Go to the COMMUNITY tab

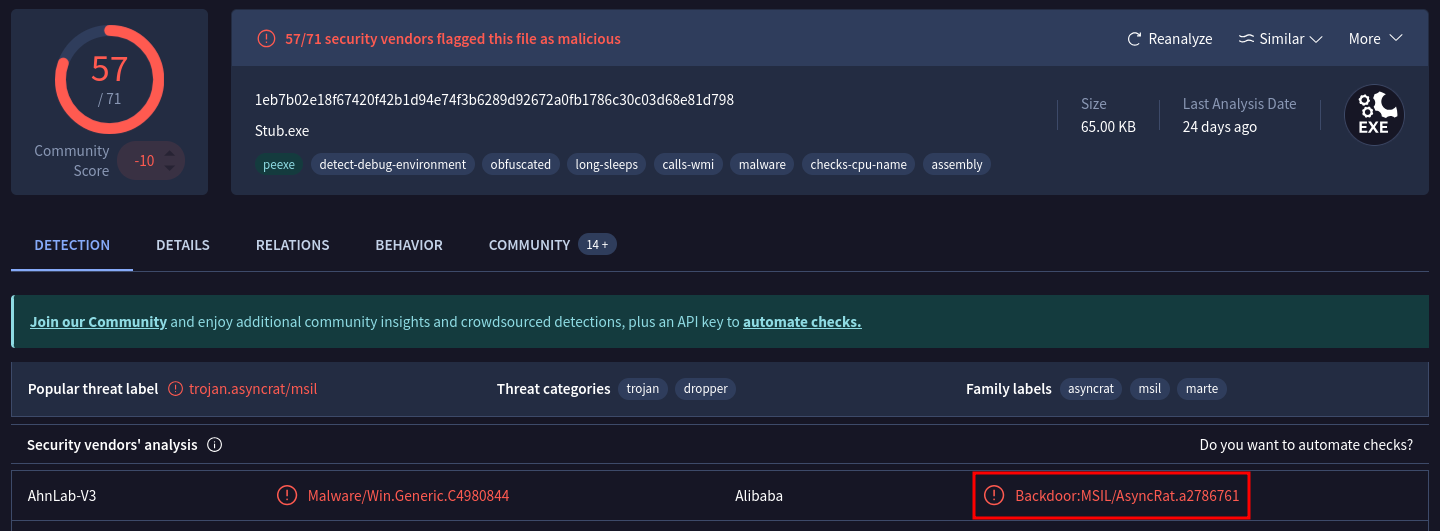pos(529,245)
